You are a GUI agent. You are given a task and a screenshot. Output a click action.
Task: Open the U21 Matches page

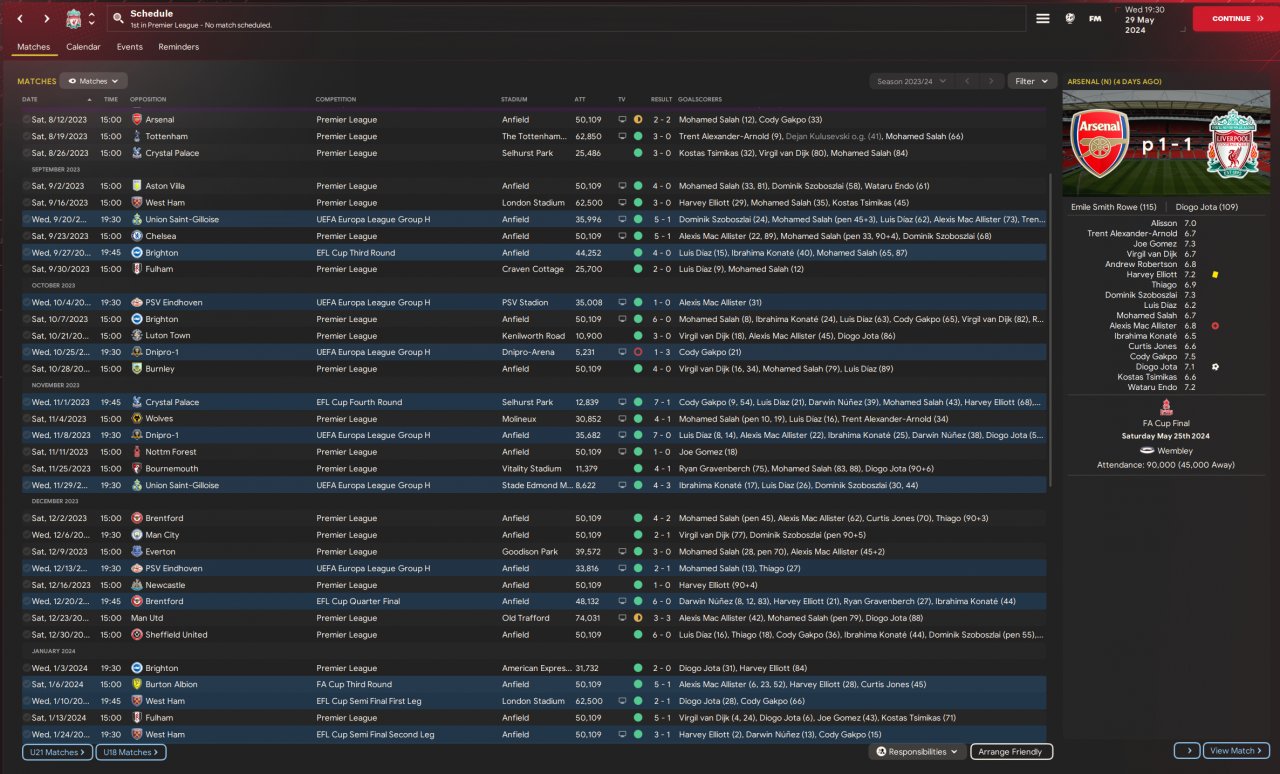click(x=57, y=752)
